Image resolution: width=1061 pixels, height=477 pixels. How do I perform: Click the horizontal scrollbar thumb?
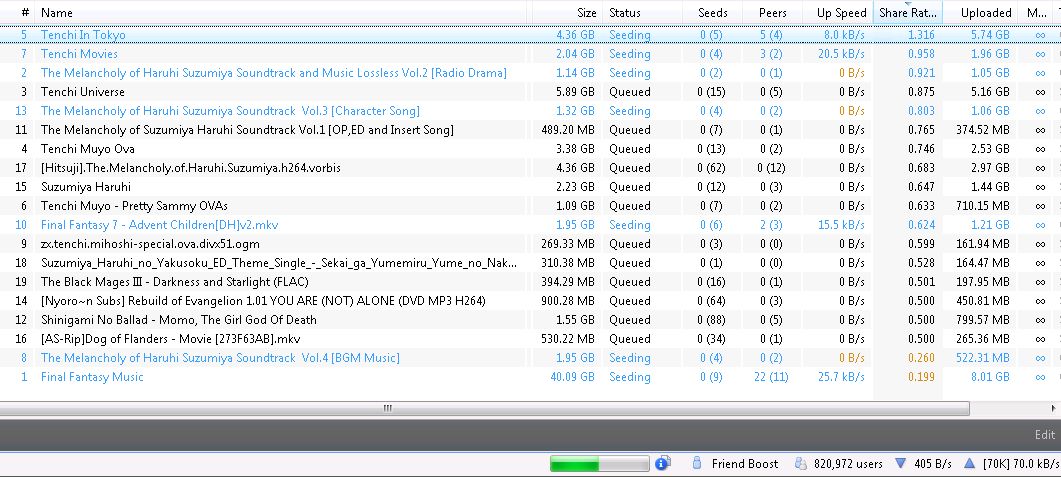tap(484, 408)
